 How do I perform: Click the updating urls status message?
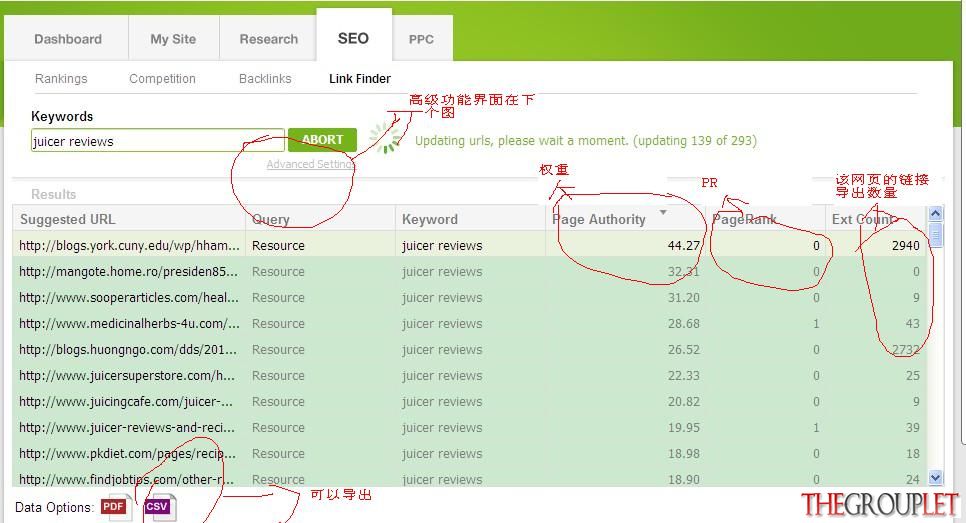(585, 140)
